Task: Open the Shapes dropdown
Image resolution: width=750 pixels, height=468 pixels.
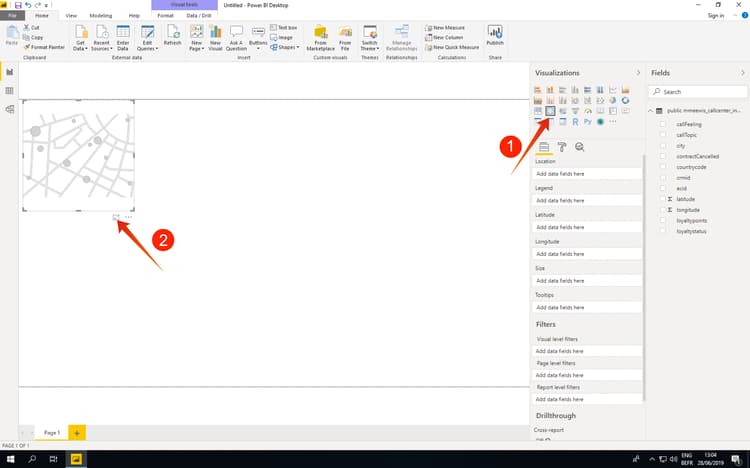Action: pyautogui.click(x=285, y=47)
